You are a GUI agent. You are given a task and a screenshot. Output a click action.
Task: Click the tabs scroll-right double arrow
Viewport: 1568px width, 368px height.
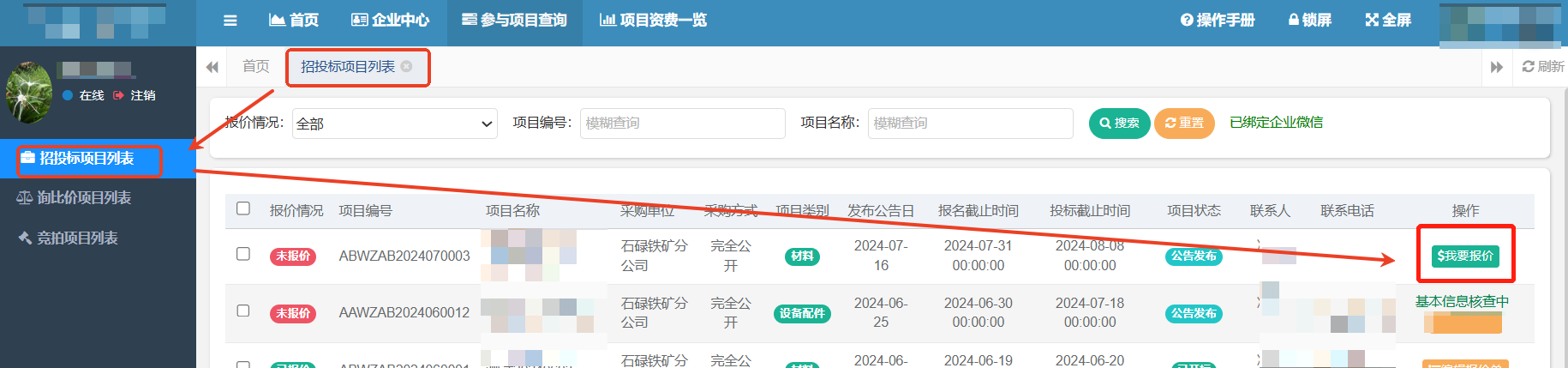[x=1497, y=67]
